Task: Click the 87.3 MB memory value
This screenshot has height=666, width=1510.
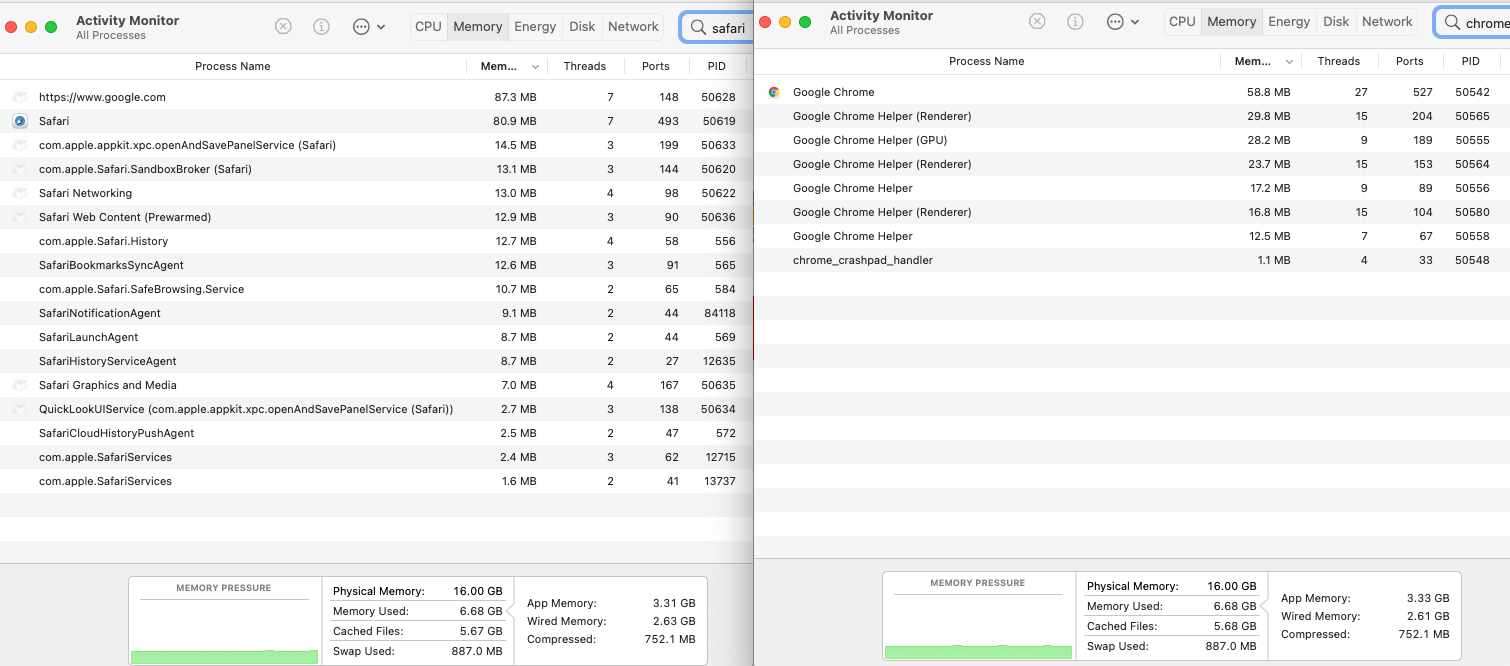Action: pyautogui.click(x=515, y=97)
